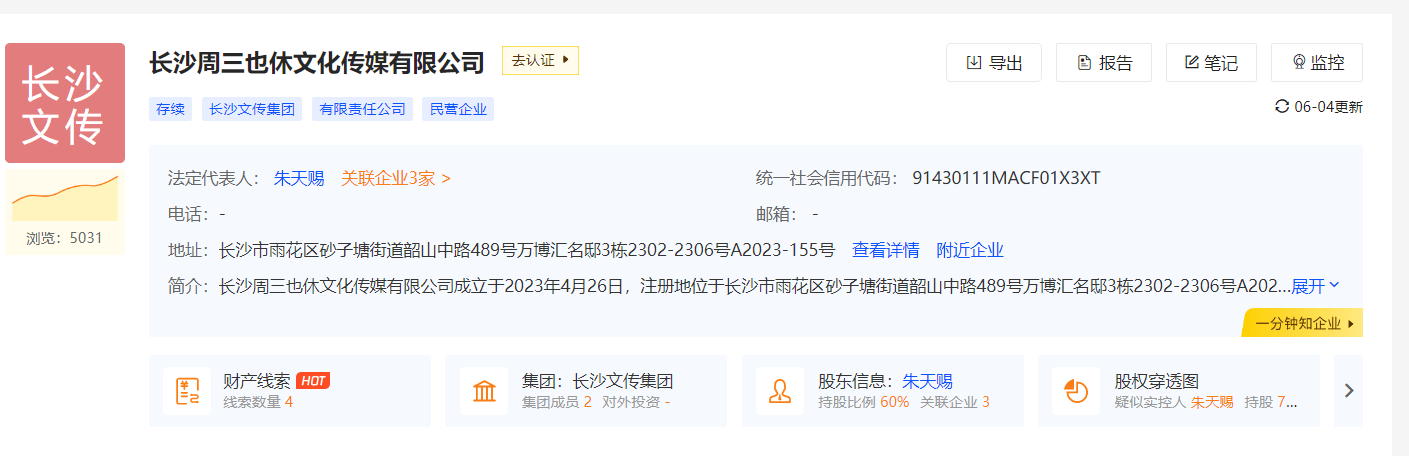Click the refresh icon beside 06-04更新
Screen dimensions: 1409x456
pyautogui.click(x=1282, y=107)
